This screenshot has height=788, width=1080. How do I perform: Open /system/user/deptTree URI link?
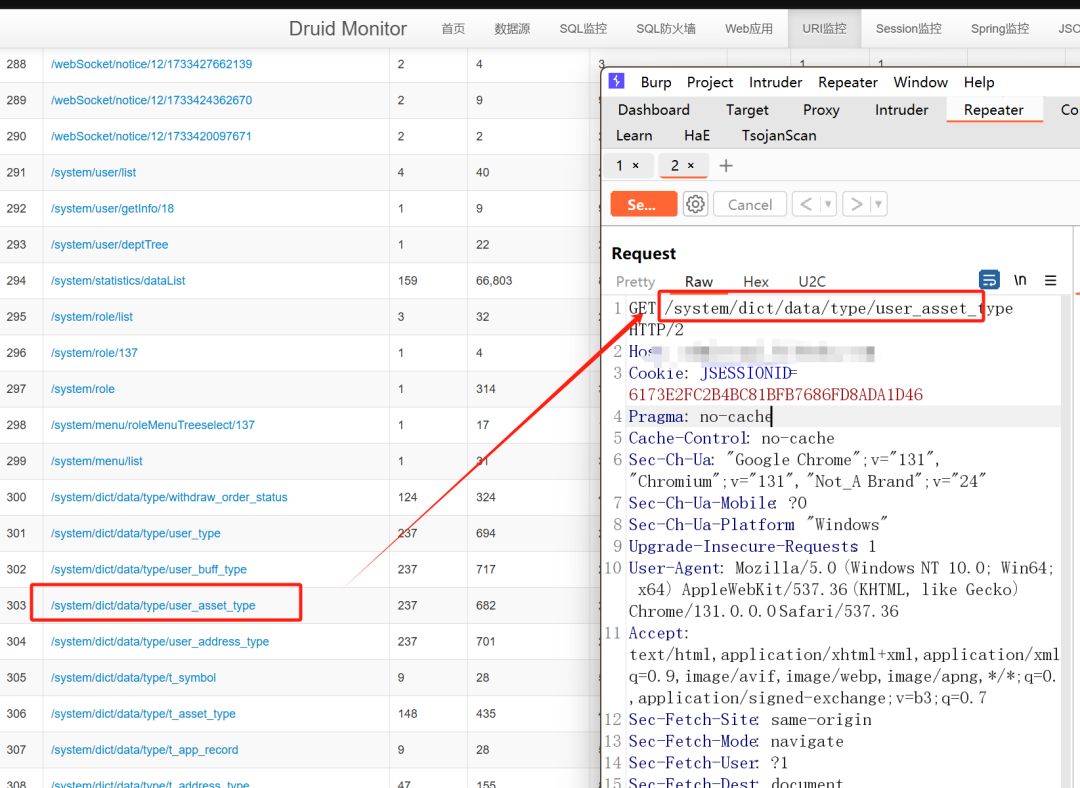109,245
